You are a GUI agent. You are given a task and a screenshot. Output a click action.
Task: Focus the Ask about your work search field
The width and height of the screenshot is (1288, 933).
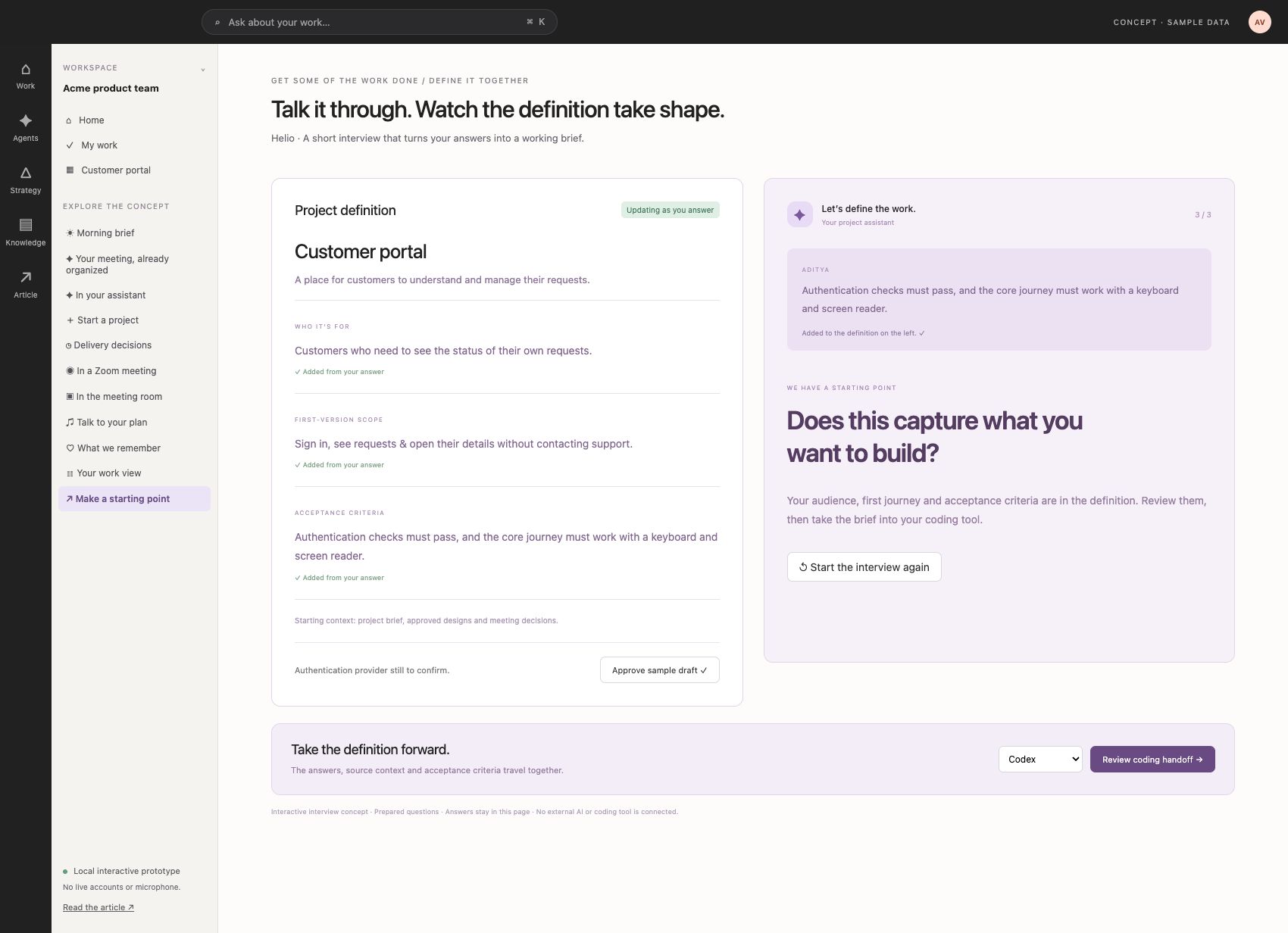point(379,22)
